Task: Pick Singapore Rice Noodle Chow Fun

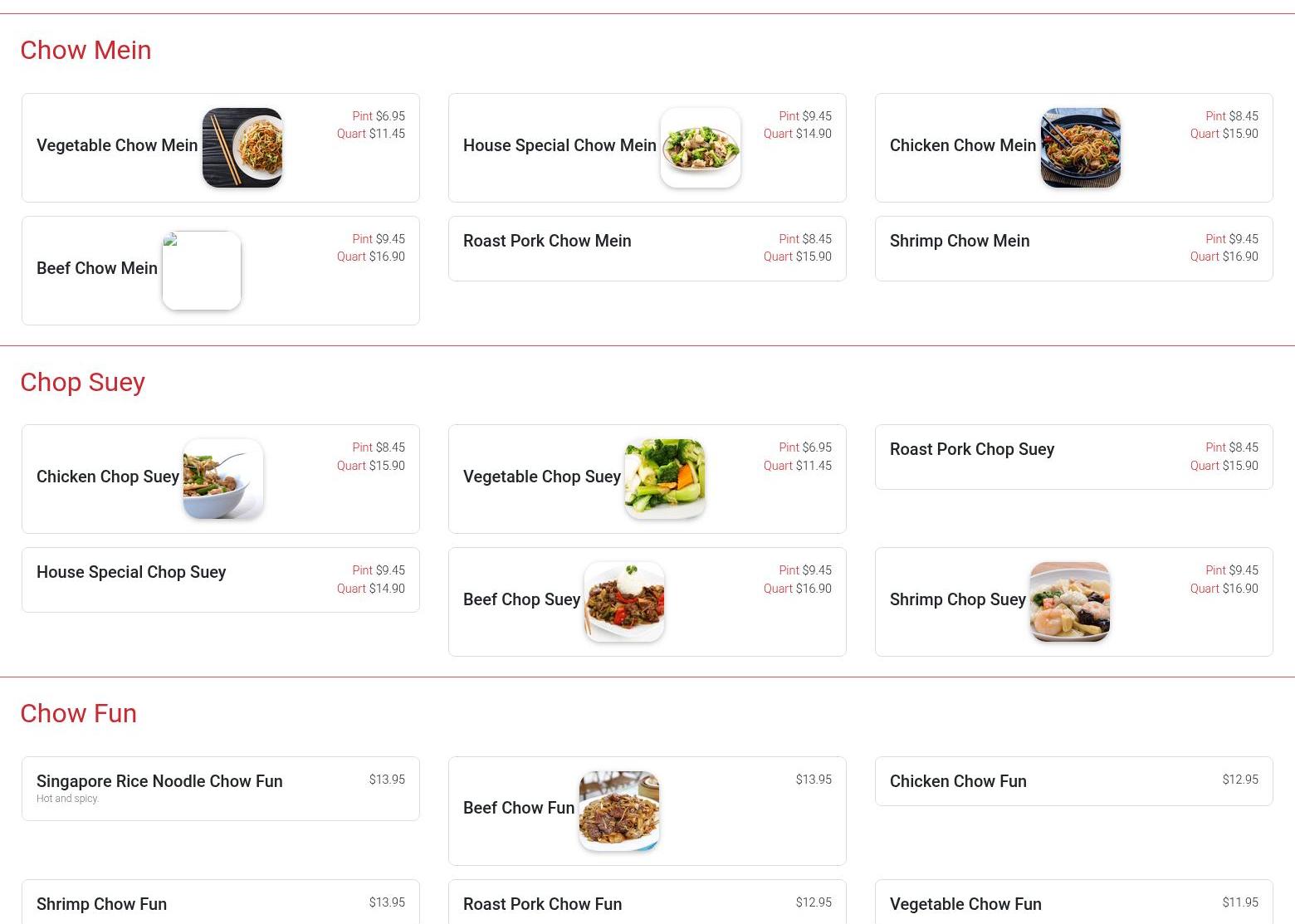Action: 221,789
